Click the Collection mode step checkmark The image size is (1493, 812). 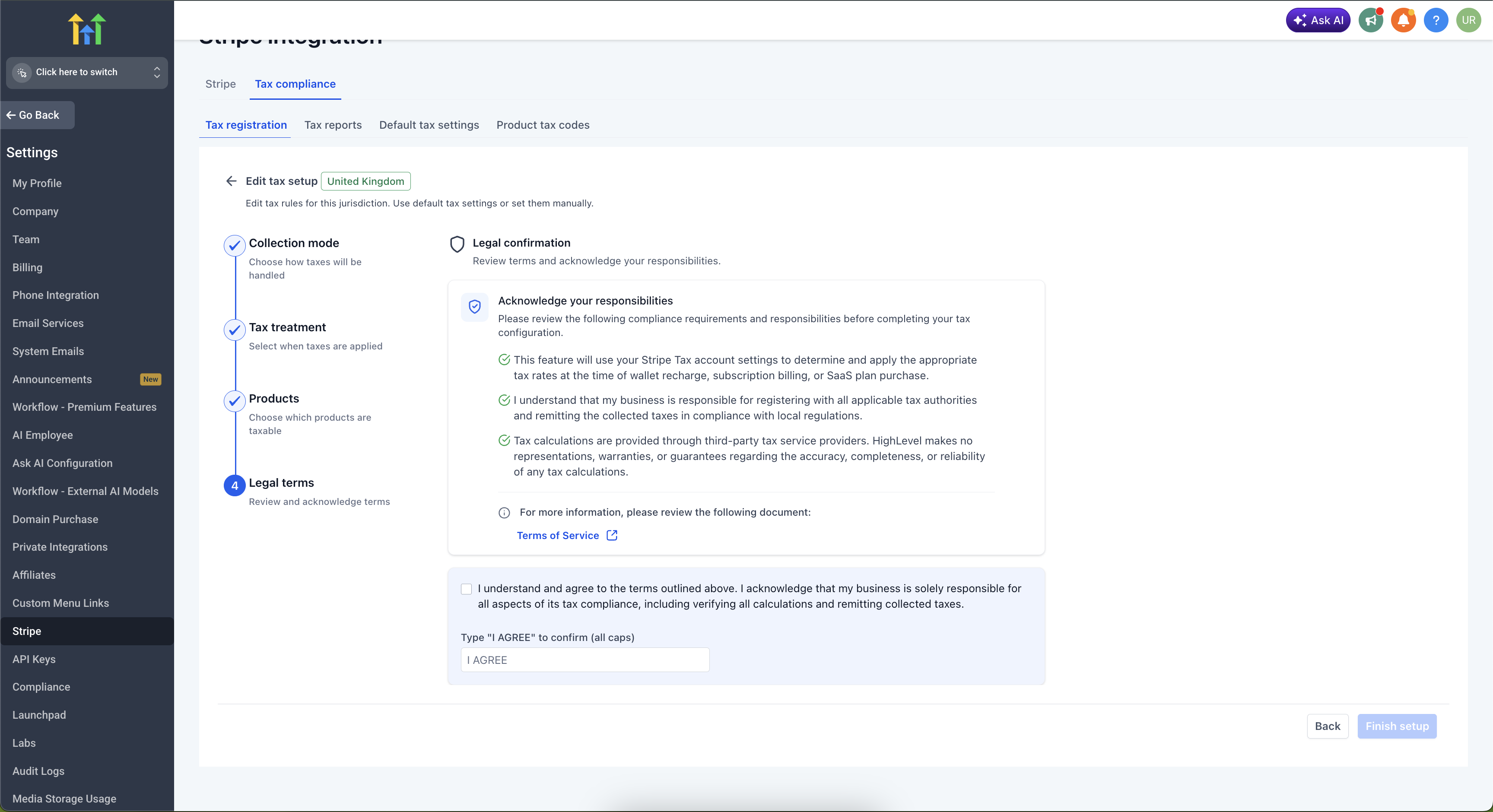(x=235, y=246)
